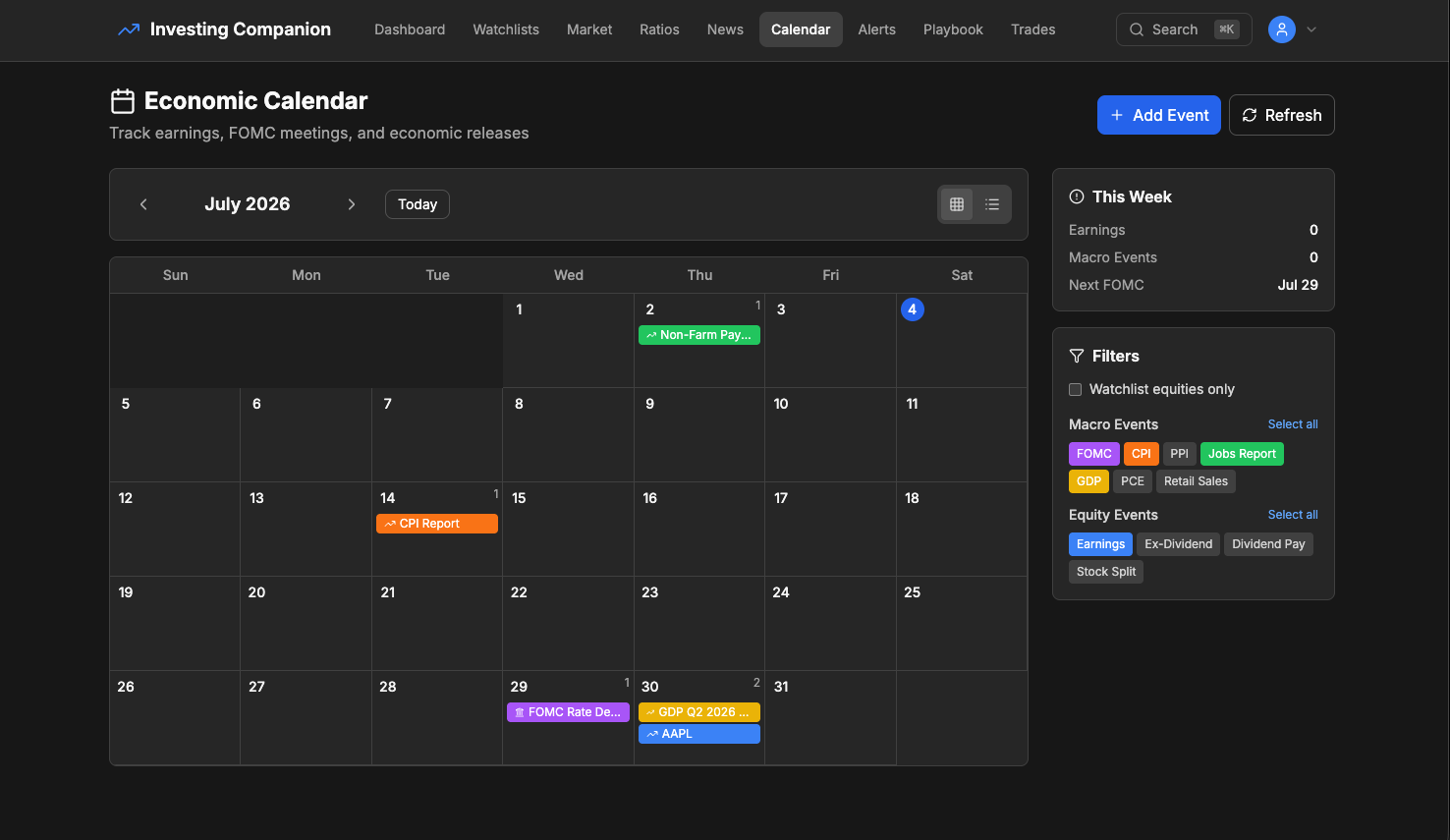This screenshot has width=1450, height=840.
Task: Go to previous month arrow
Action: pyautogui.click(x=143, y=204)
